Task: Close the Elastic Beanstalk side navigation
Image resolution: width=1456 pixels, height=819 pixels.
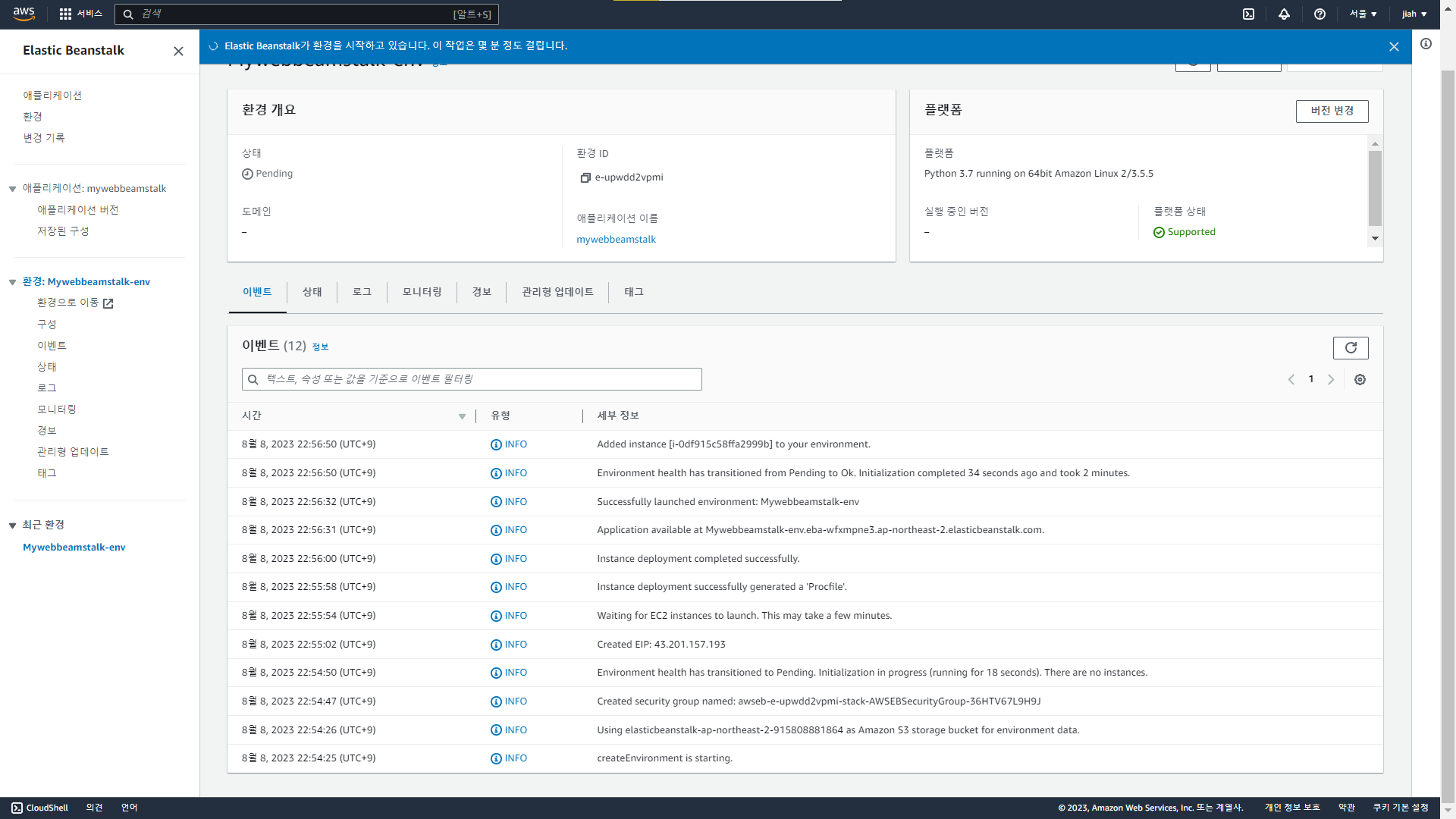Action: [x=178, y=51]
